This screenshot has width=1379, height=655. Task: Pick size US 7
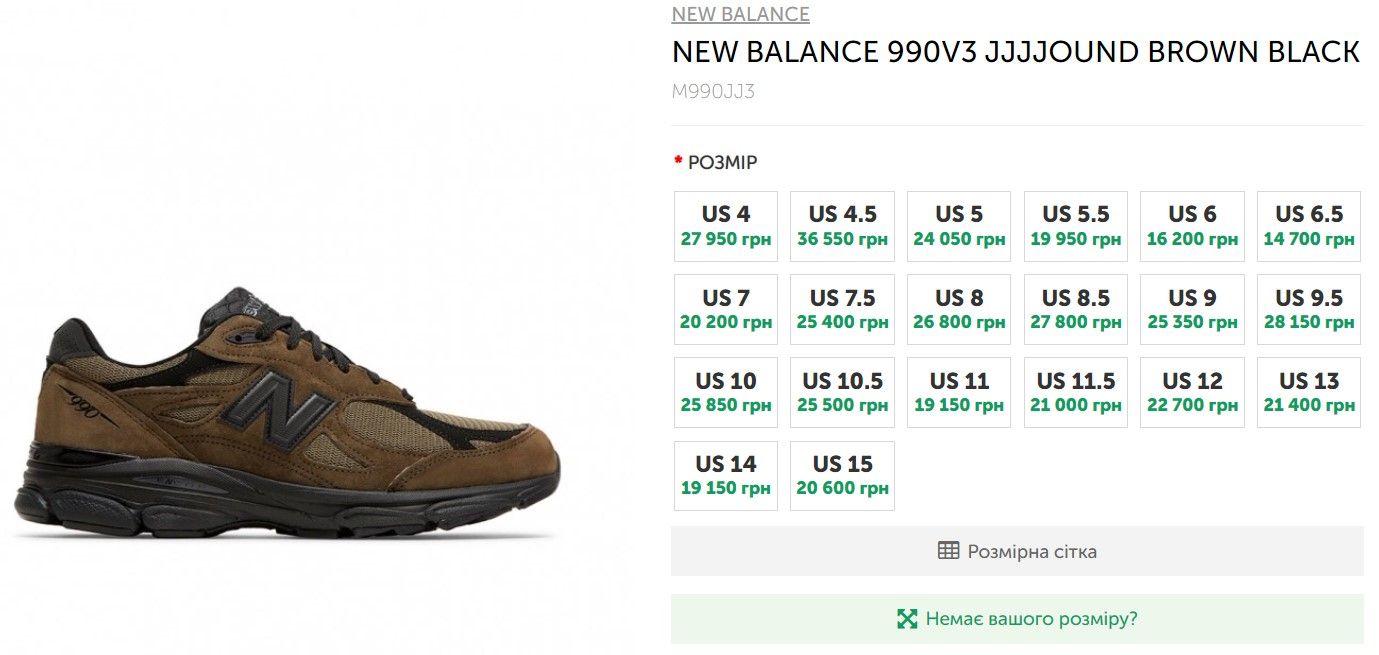point(726,309)
